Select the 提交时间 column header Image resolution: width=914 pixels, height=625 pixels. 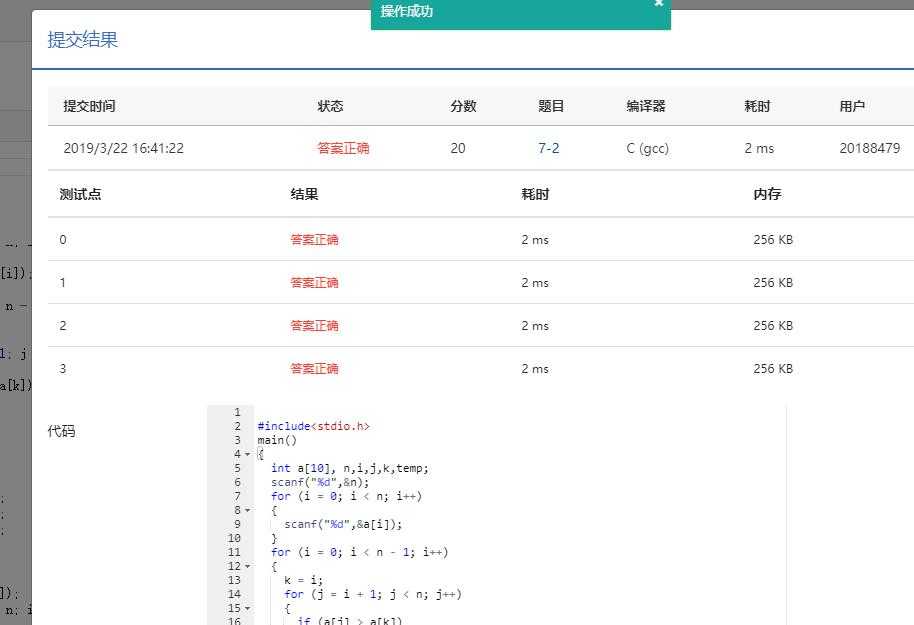(89, 106)
